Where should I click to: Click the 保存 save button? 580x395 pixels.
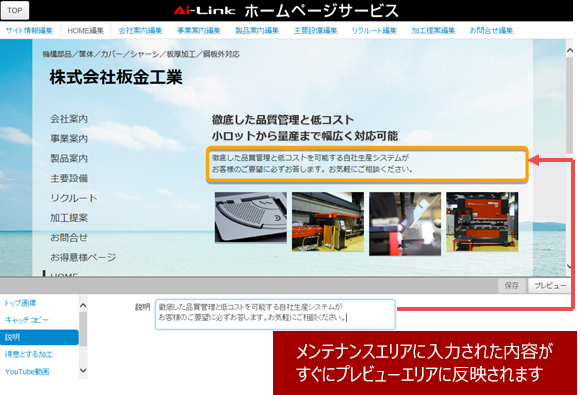pos(512,286)
